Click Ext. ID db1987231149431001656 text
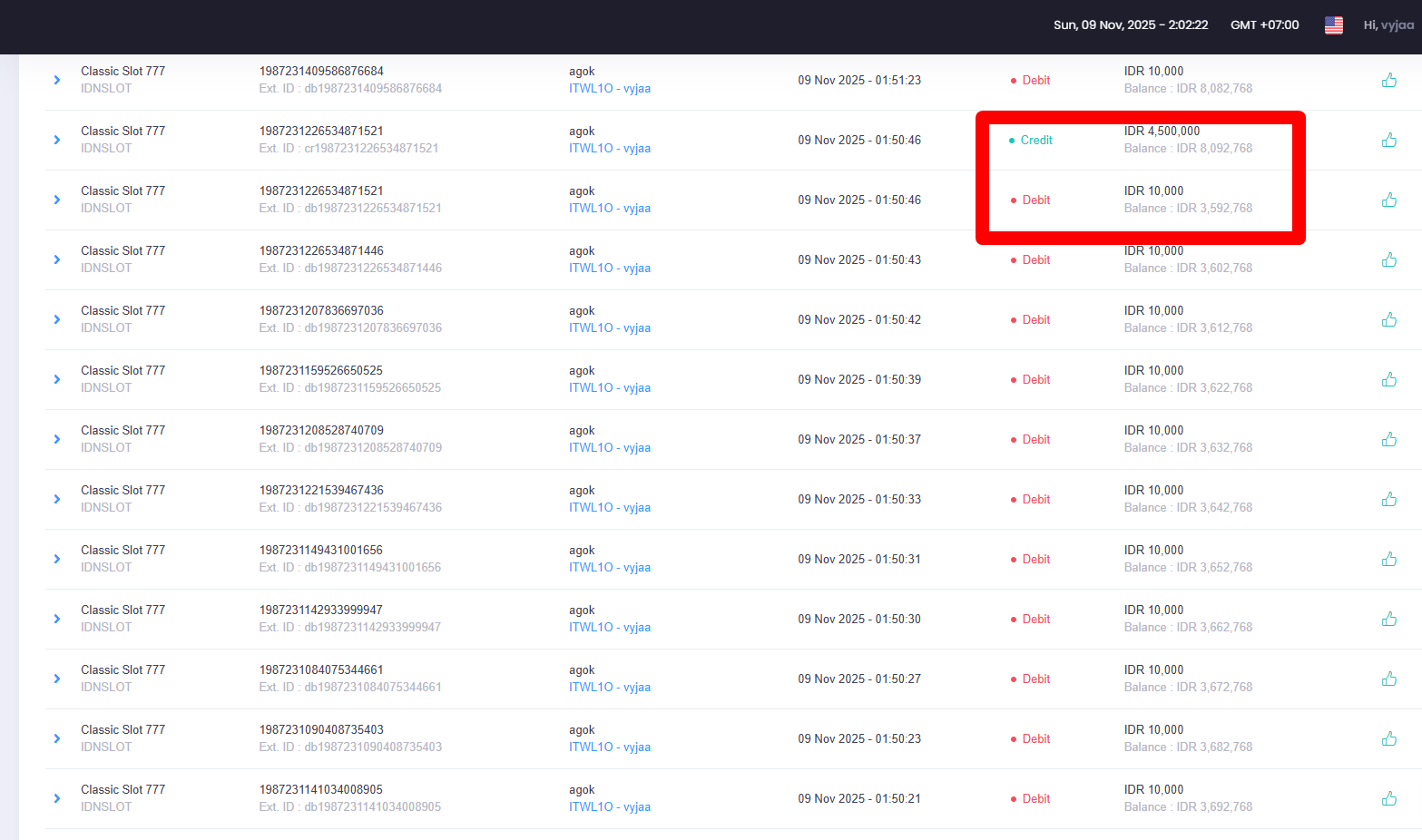Viewport: 1422px width, 840px height. (350, 568)
